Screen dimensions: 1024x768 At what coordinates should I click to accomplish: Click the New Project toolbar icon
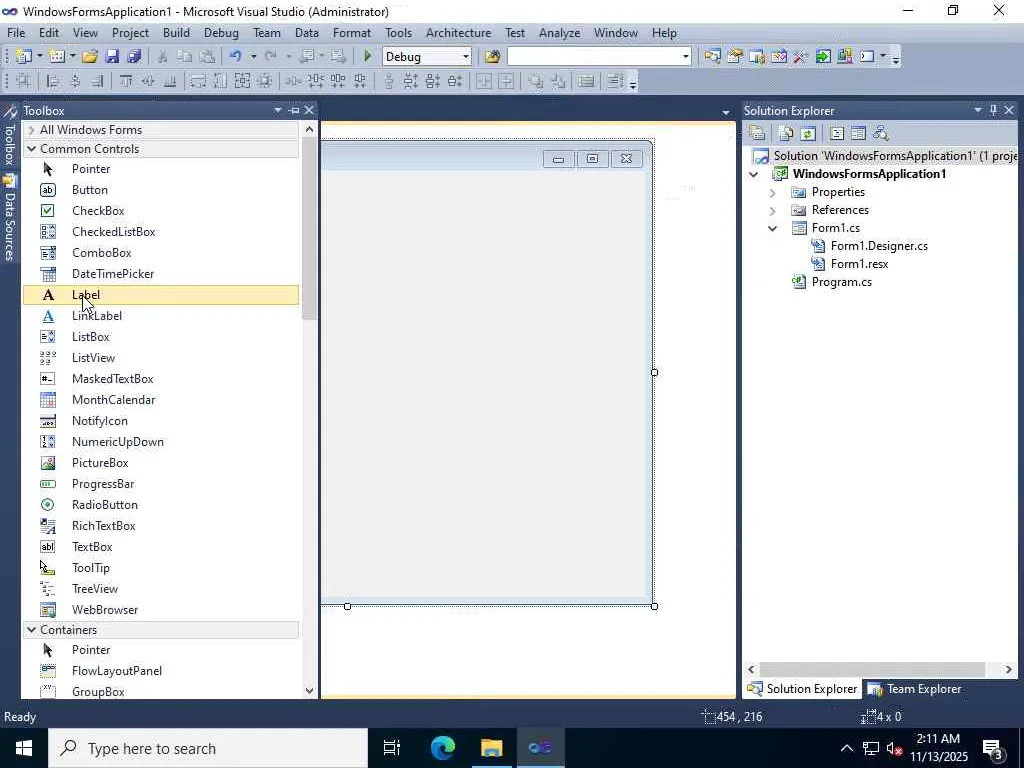coord(23,57)
